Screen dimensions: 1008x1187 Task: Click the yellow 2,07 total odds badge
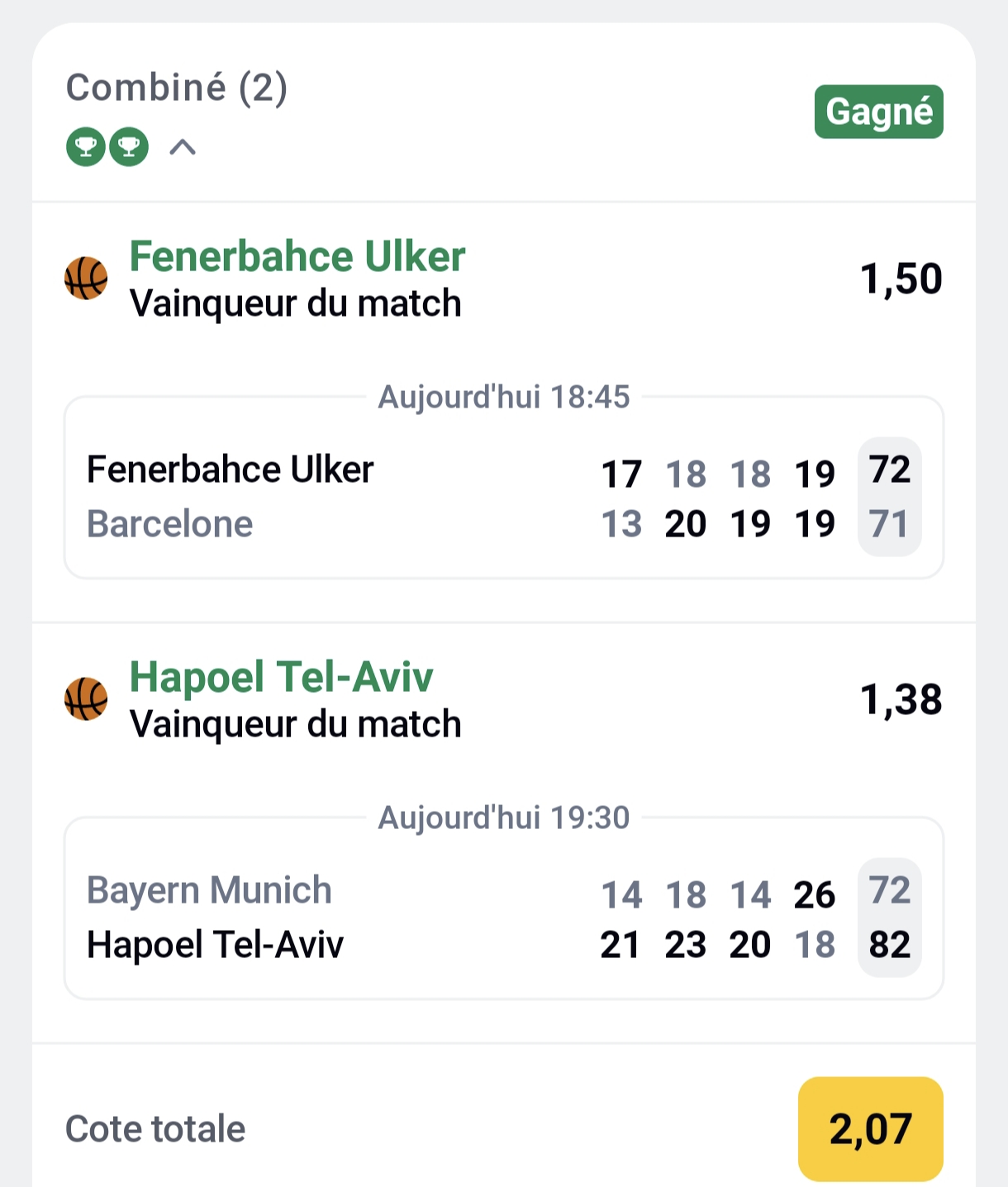870,1129
